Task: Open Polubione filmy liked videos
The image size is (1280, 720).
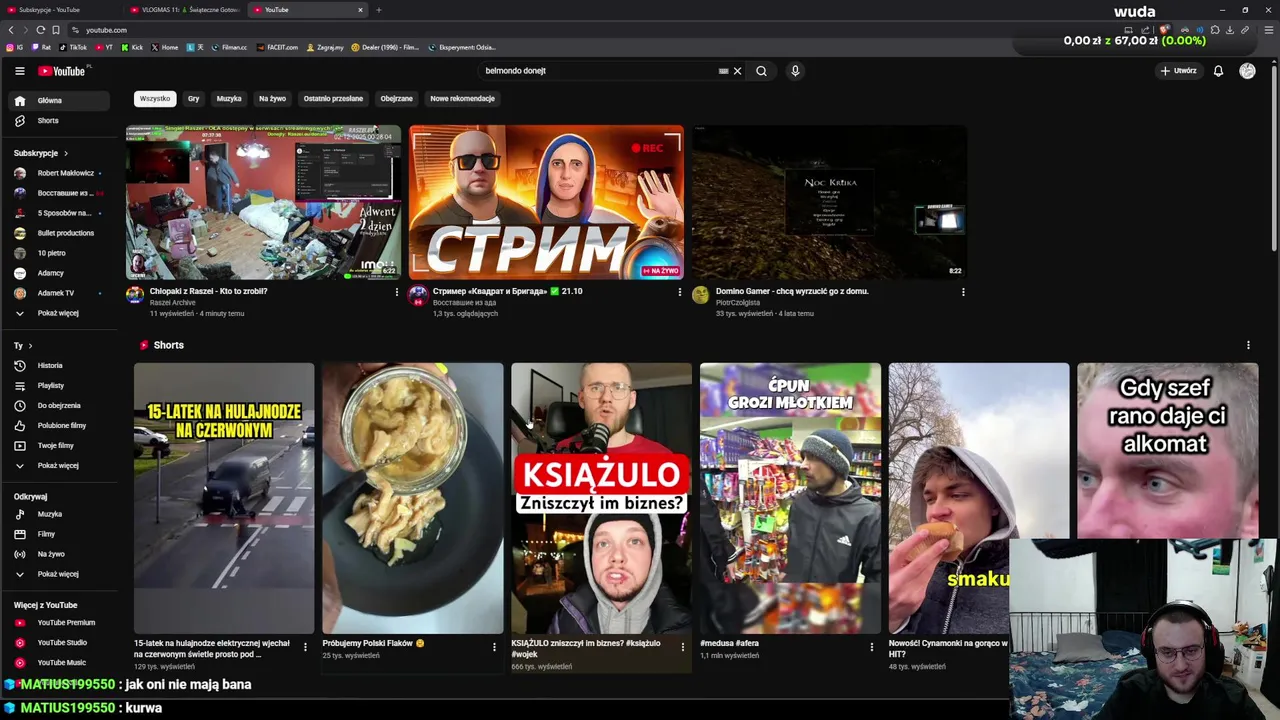Action: [x=60, y=425]
